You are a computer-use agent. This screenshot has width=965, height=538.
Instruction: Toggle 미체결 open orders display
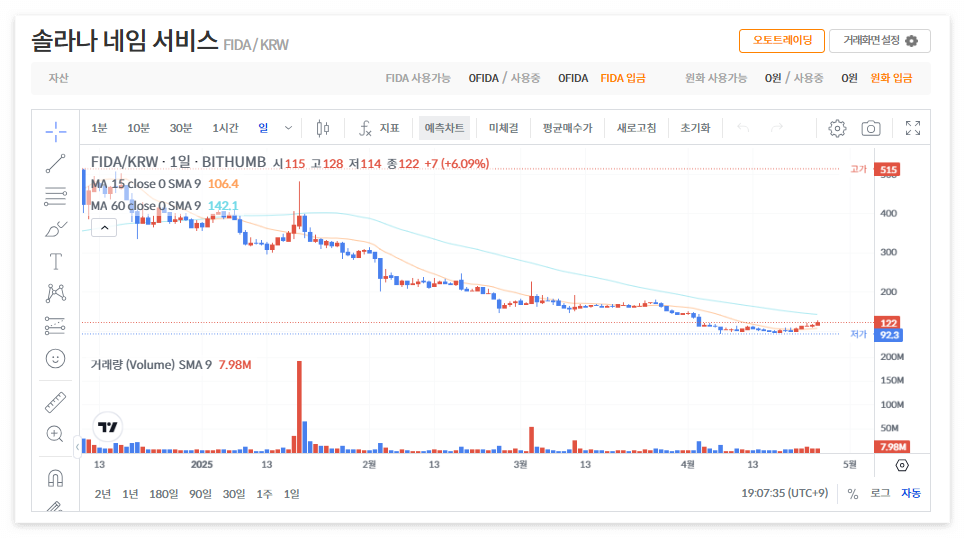[x=503, y=128]
